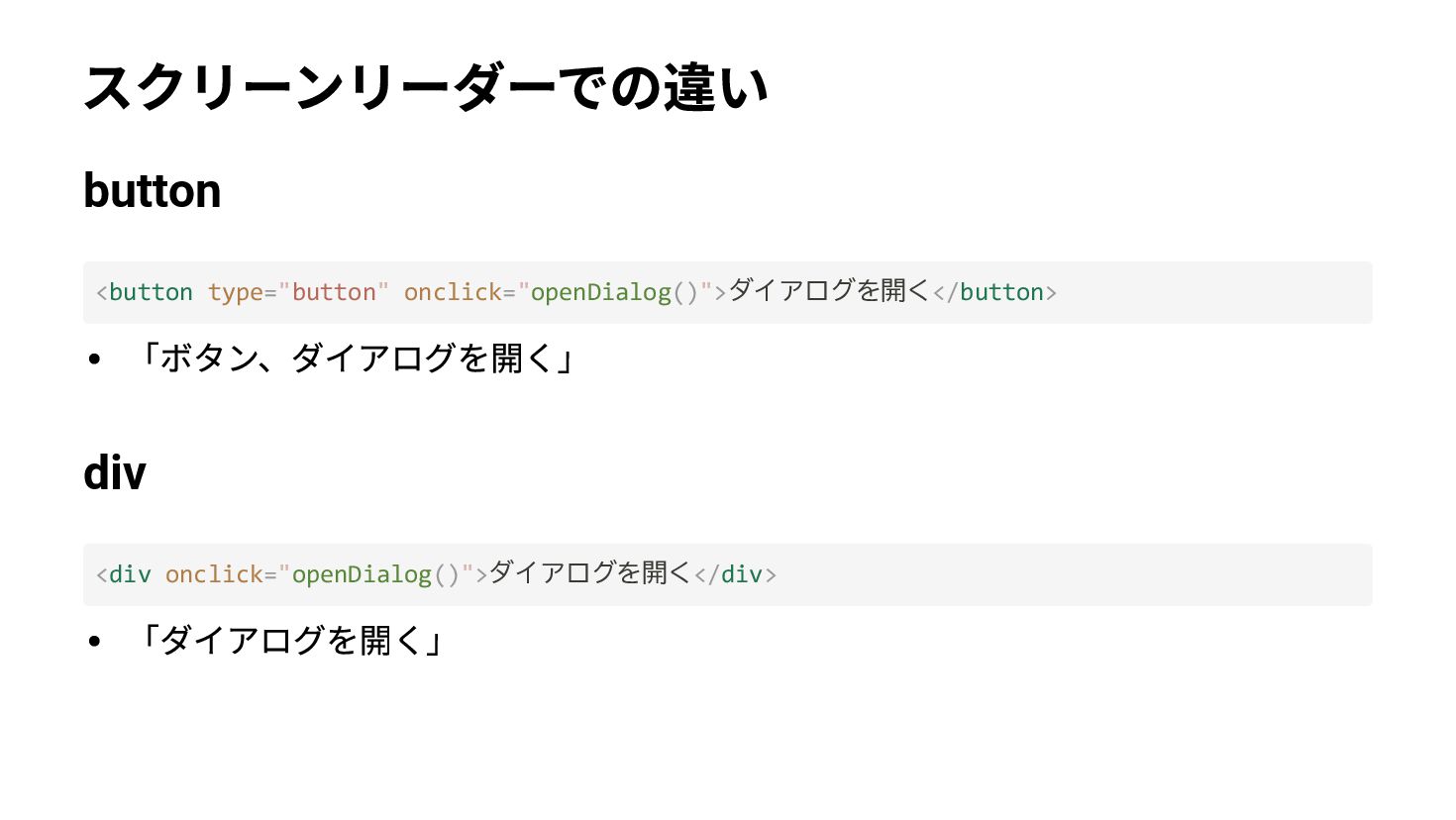Viewport: 1456px width, 820px height.
Task: Click the closing </button> tag
Action: (994, 292)
